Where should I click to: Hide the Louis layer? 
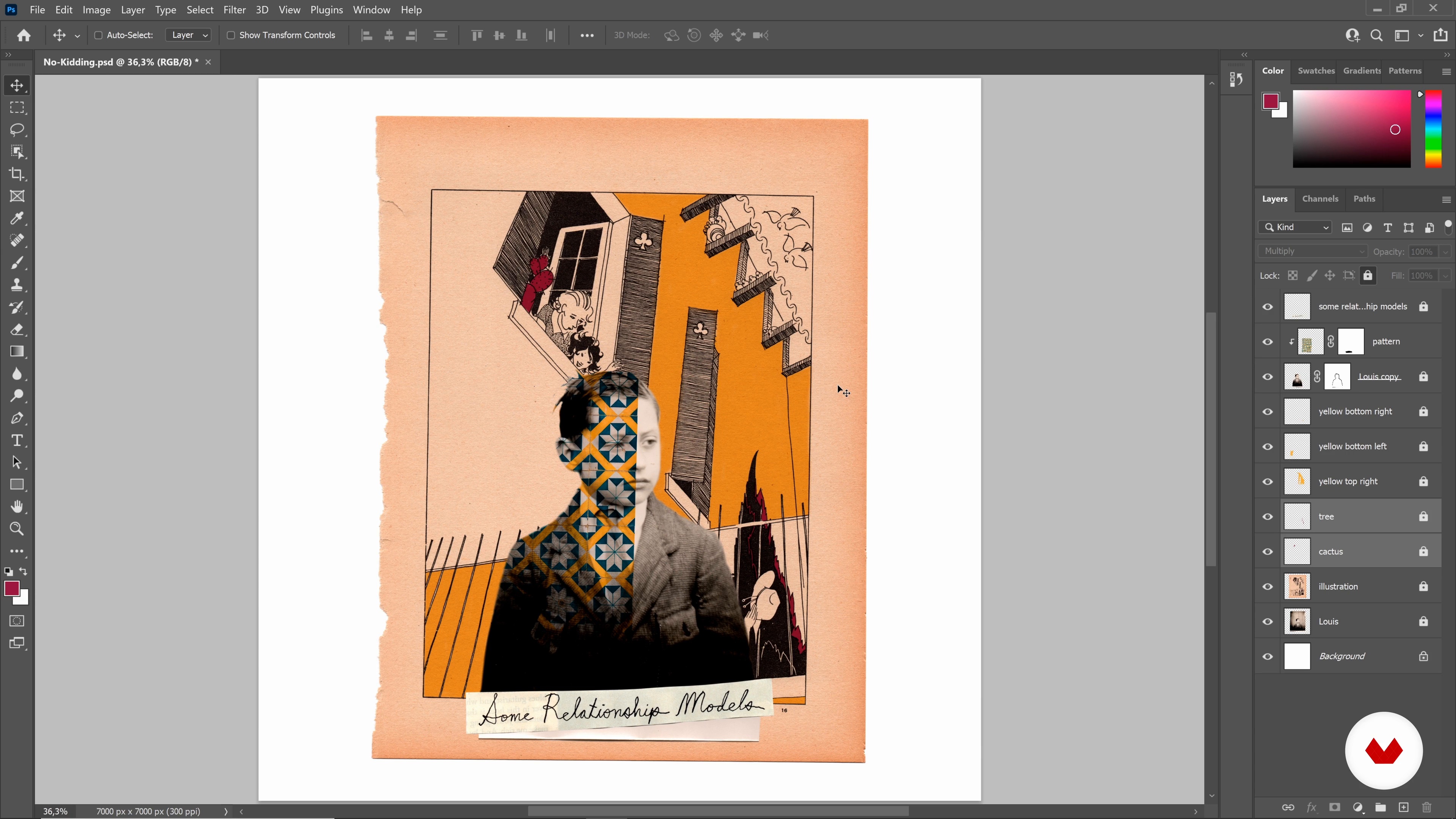point(1268,621)
